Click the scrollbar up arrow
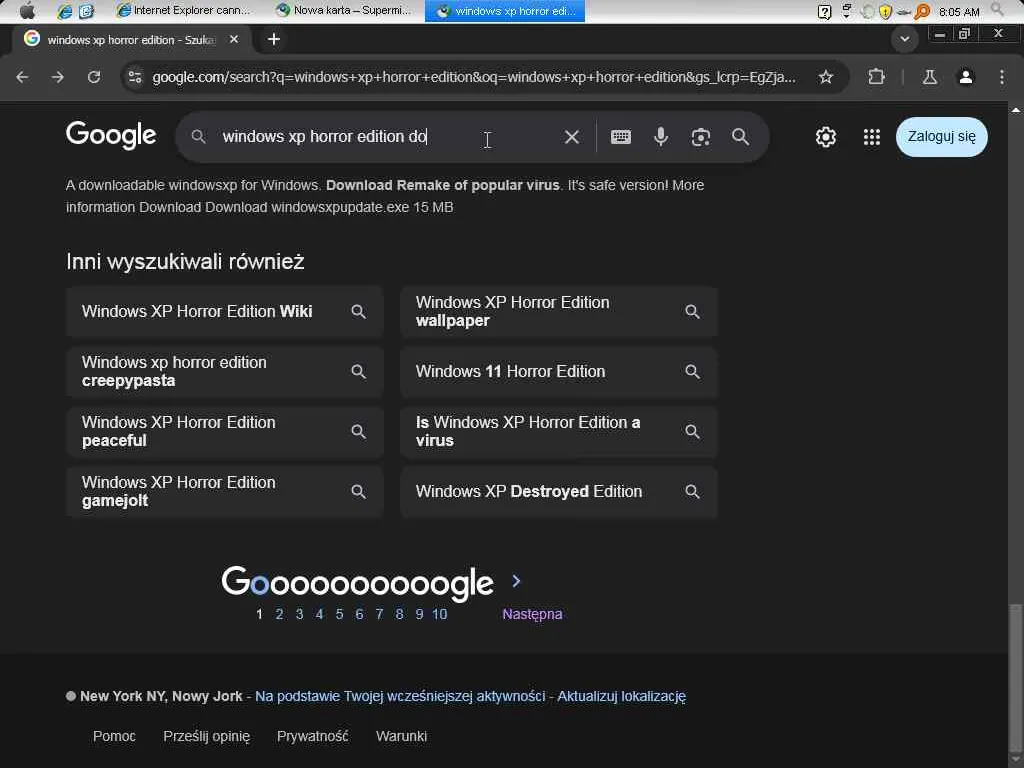 point(1016,109)
